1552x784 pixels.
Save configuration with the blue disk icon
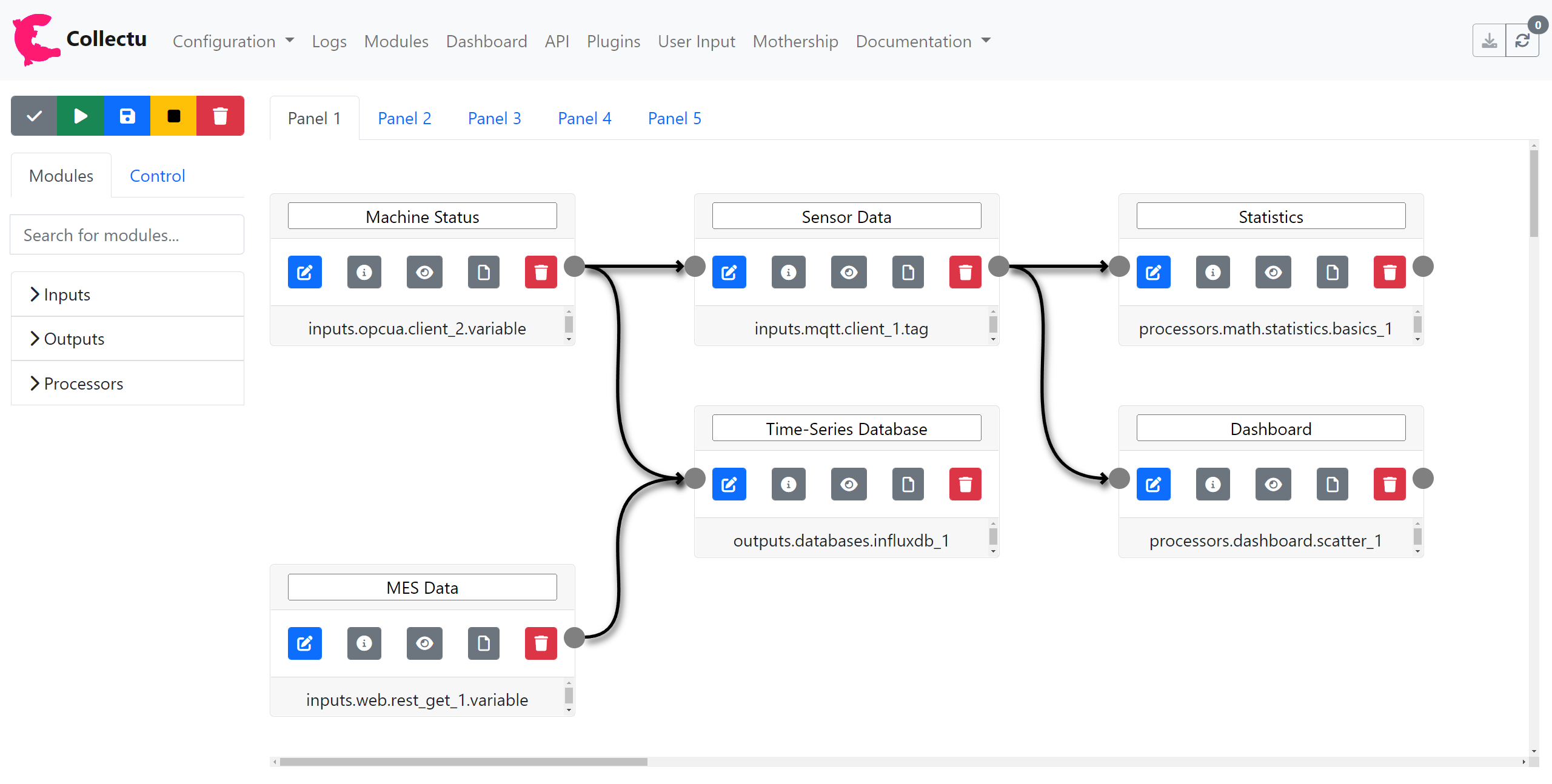(127, 116)
